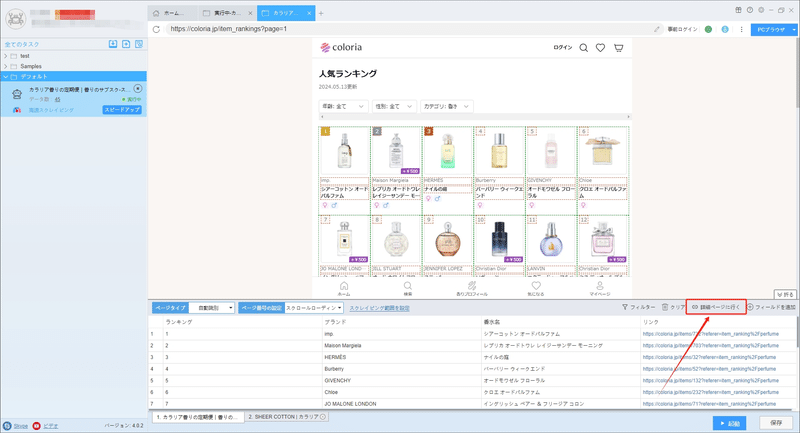
Task: Click 詳細ページに行く button
Action: 716,307
